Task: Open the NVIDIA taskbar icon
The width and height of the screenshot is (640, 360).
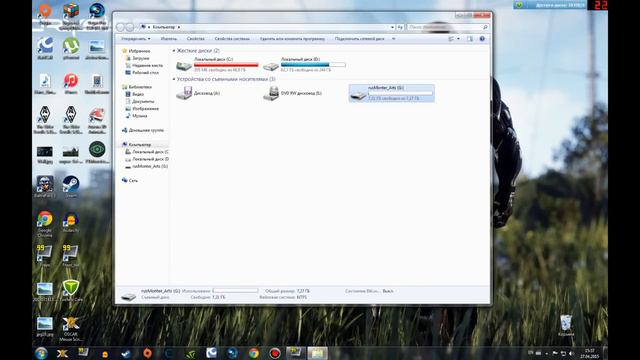Action: coord(190,353)
